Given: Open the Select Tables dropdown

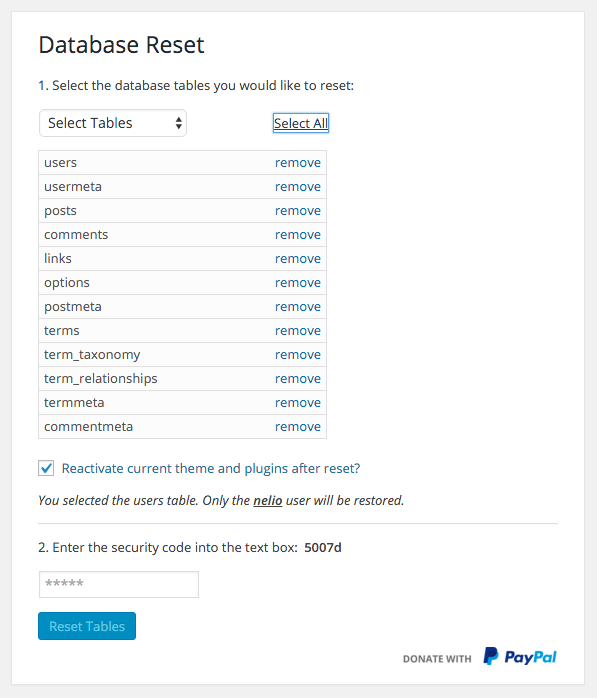Looking at the screenshot, I should point(113,123).
